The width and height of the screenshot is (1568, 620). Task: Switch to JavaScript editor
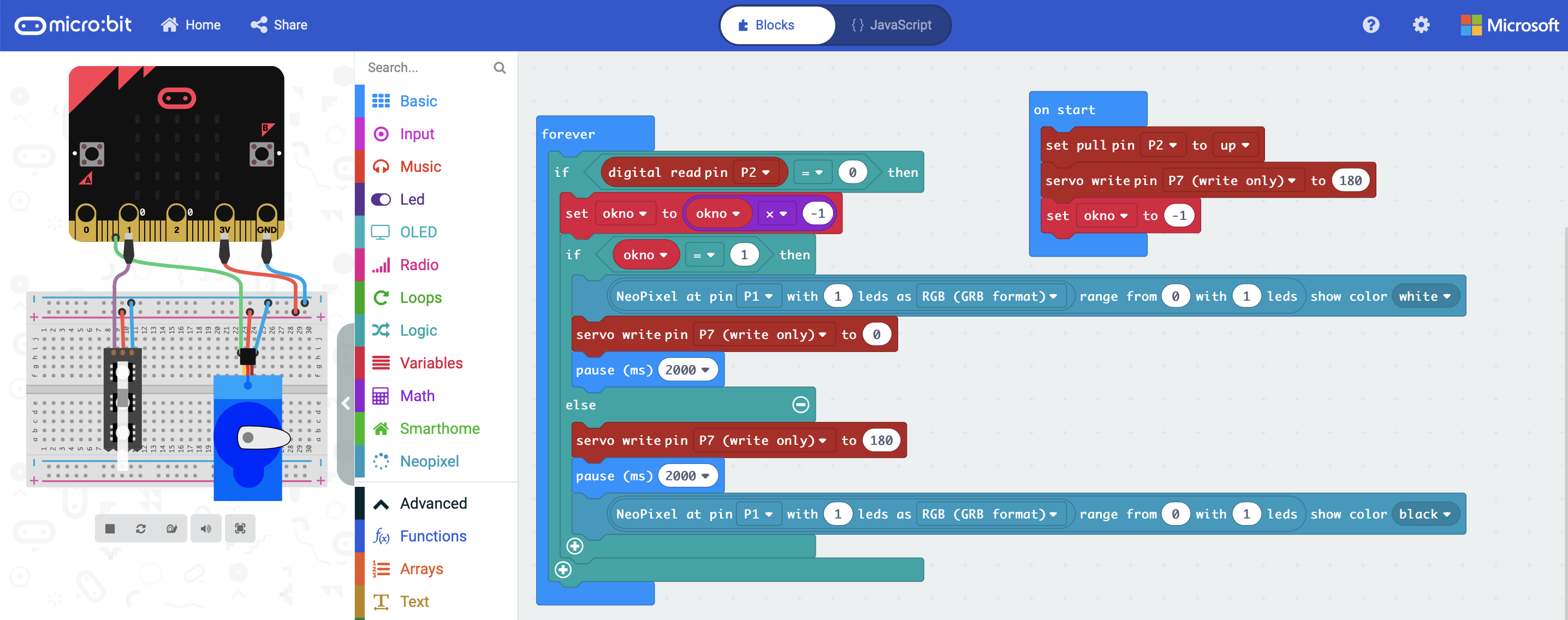(892, 25)
